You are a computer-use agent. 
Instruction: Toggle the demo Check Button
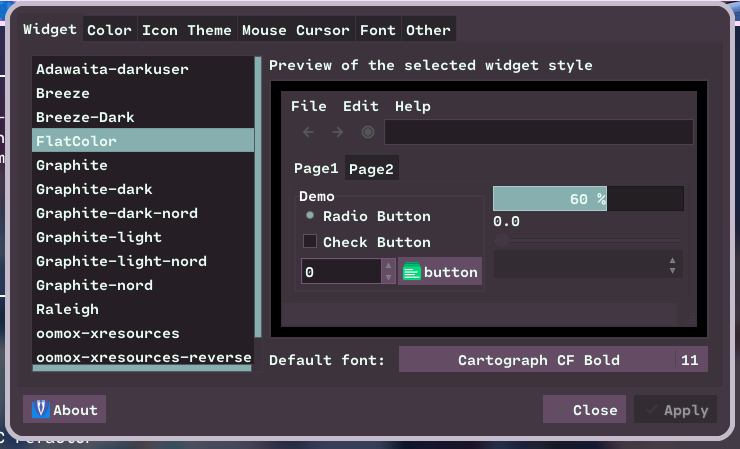click(310, 241)
